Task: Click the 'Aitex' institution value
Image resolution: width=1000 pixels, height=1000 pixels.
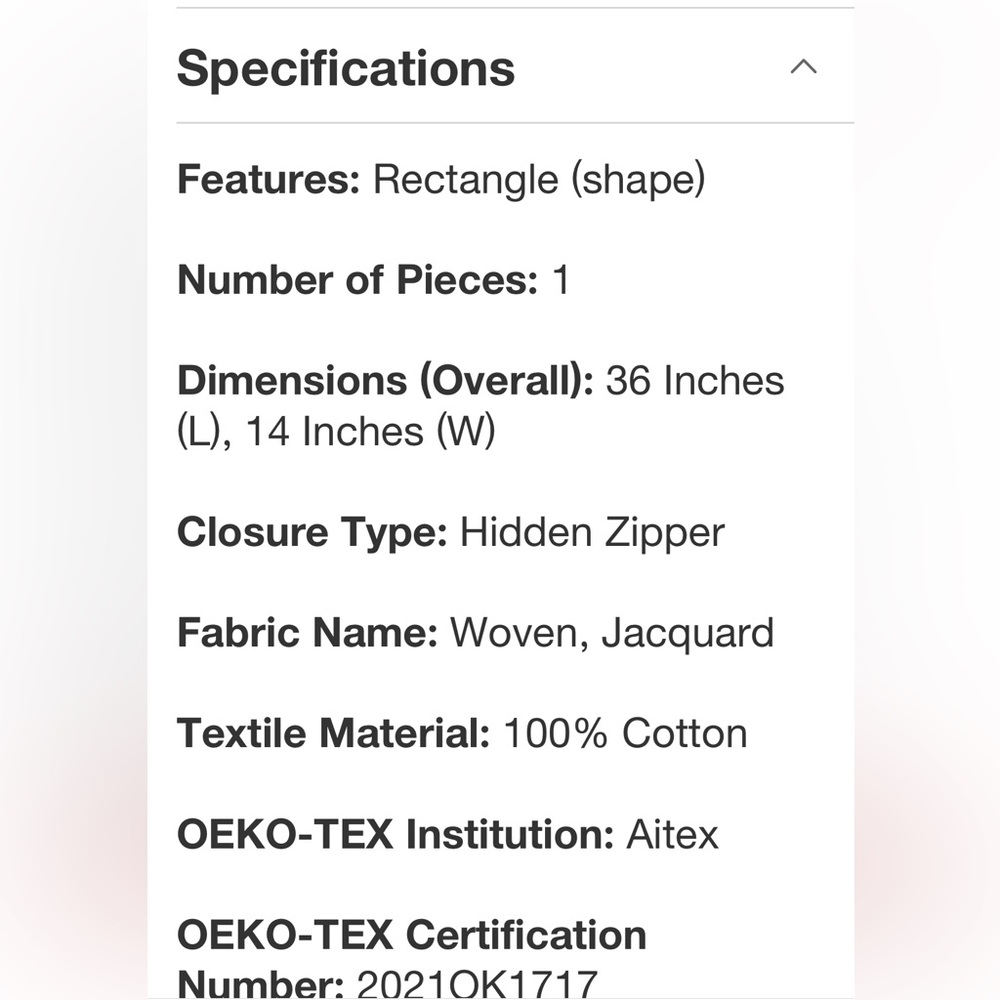Action: [672, 834]
